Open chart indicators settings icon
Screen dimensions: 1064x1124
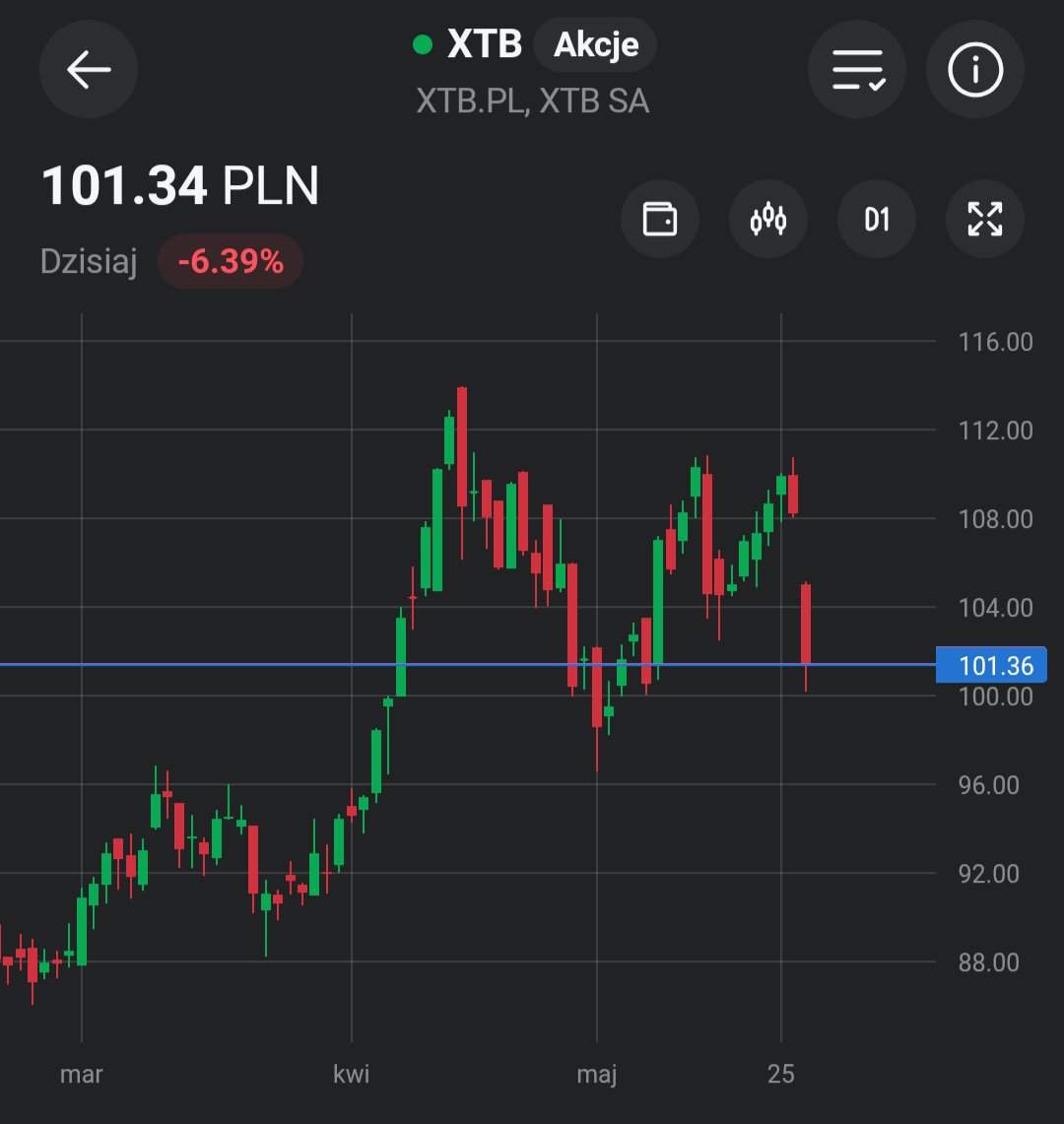pyautogui.click(x=767, y=219)
